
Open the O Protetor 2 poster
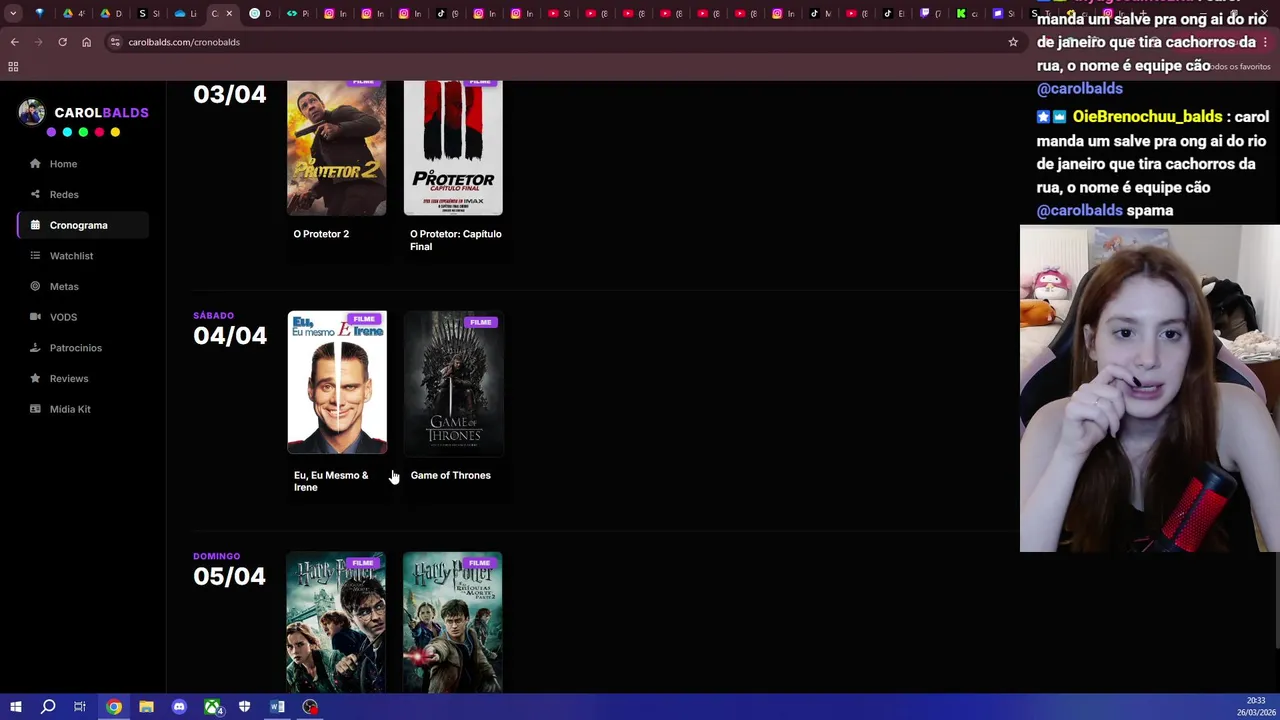[337, 148]
